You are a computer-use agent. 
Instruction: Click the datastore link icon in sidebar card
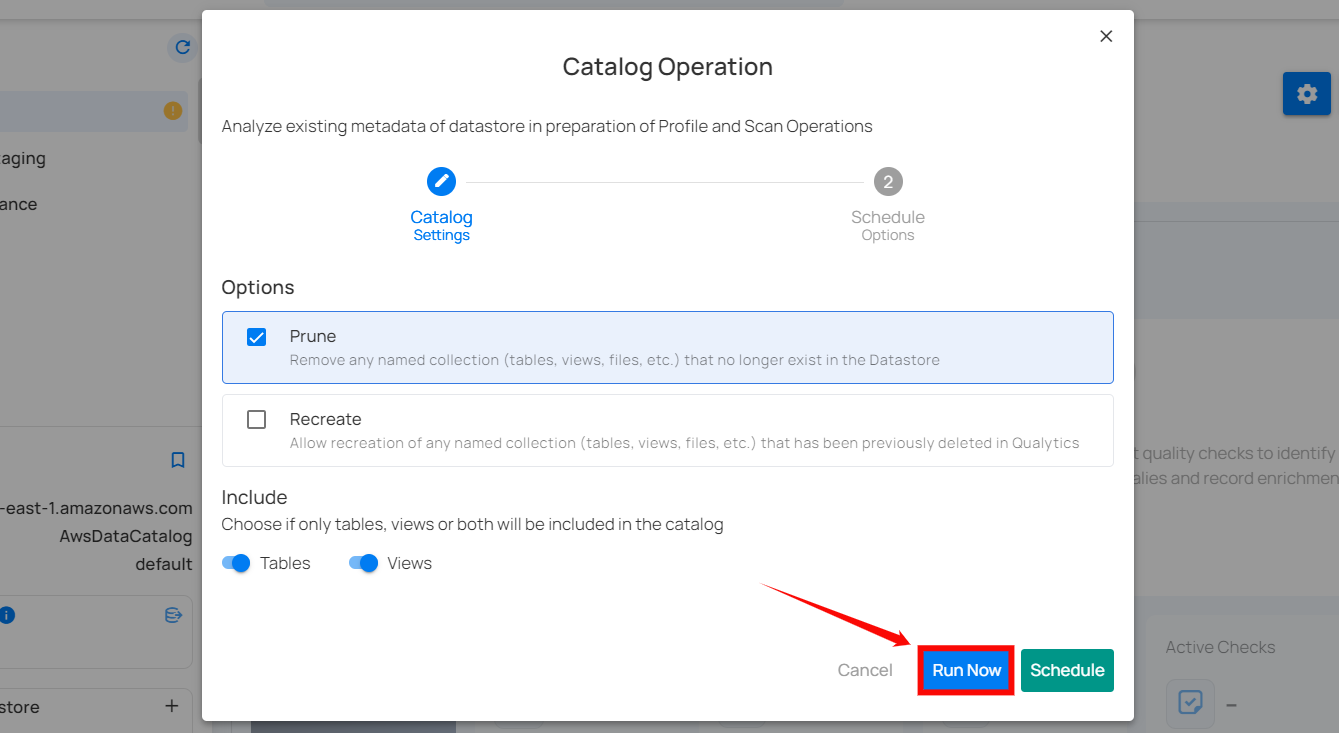click(173, 615)
